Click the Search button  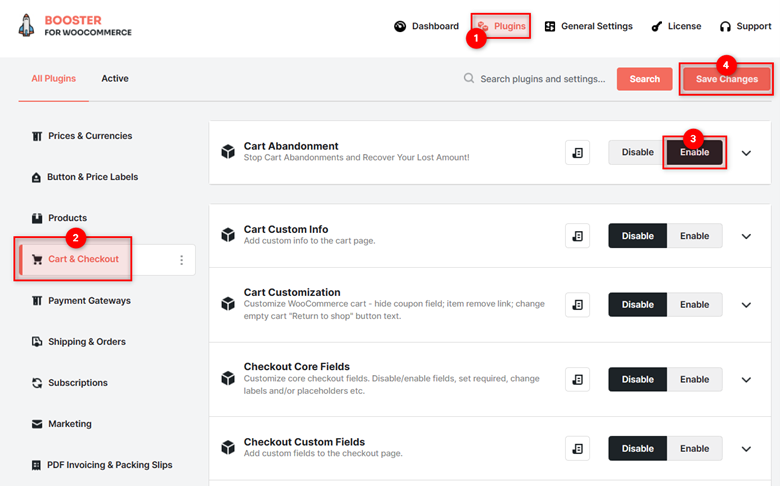644,79
